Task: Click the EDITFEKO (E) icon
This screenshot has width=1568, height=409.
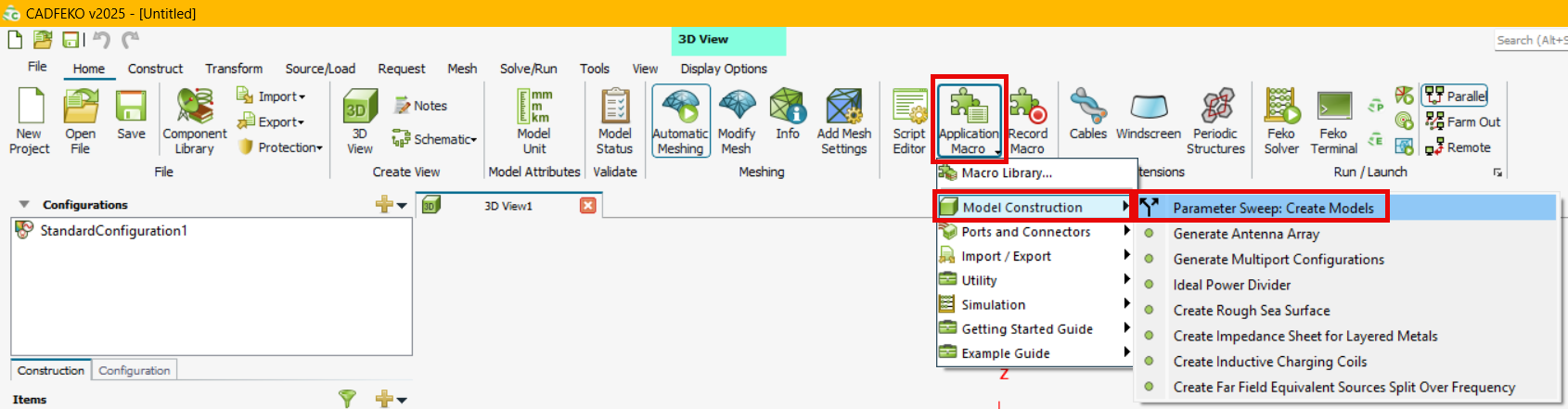Action: (x=1376, y=140)
